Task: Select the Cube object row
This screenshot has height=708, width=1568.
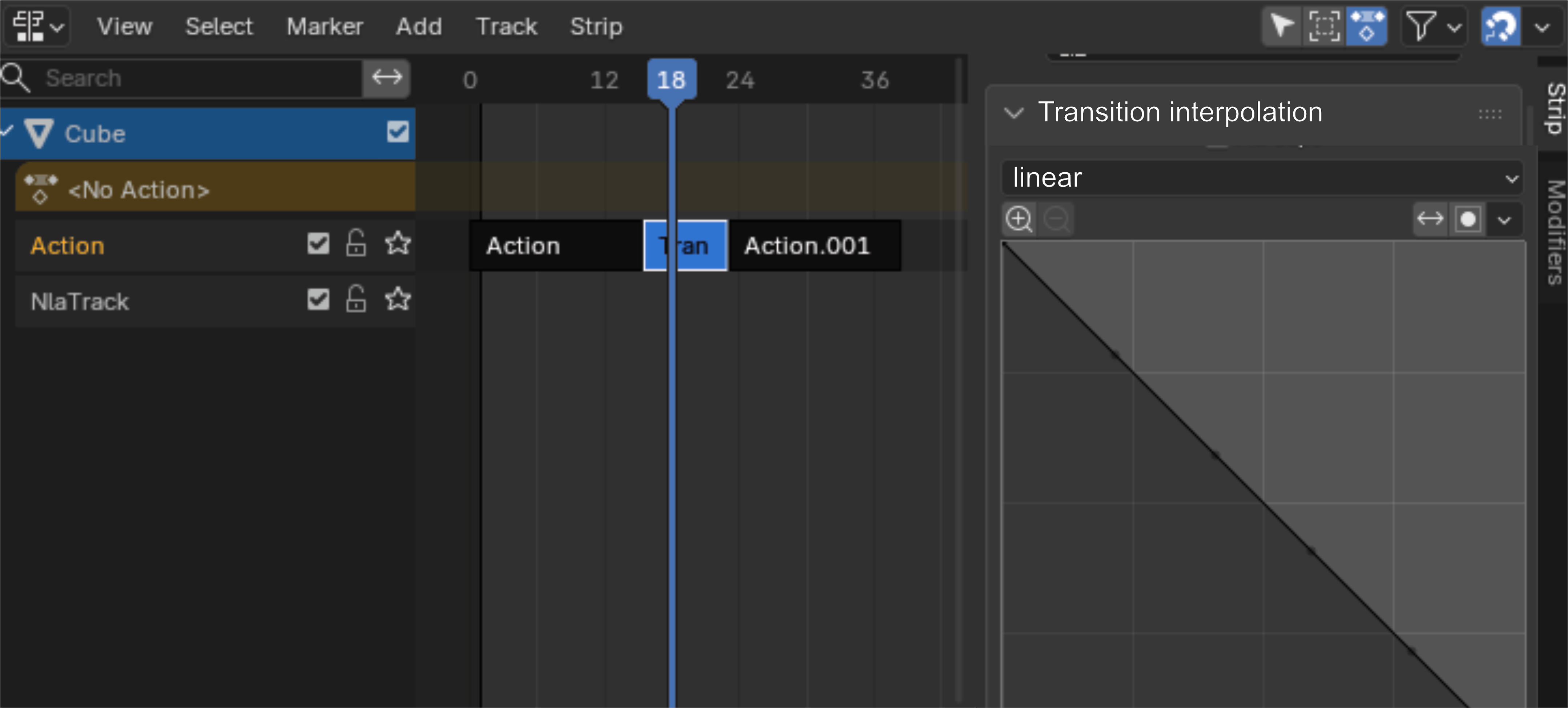Action: 207,133
